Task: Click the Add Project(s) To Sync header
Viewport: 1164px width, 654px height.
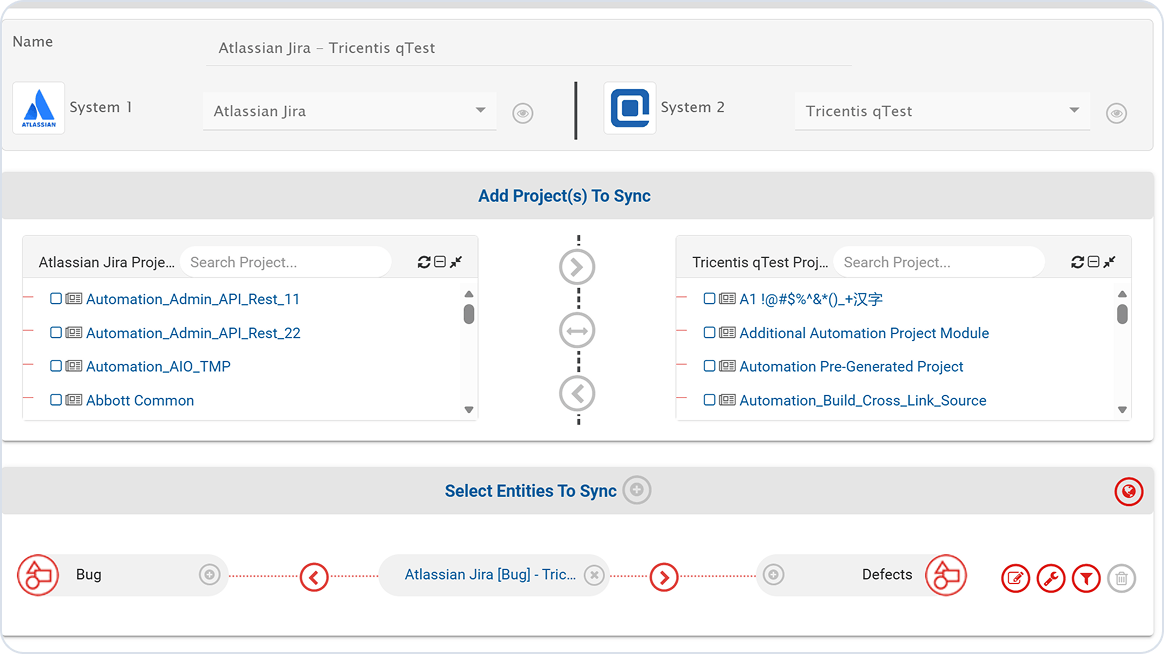Action: pos(564,196)
